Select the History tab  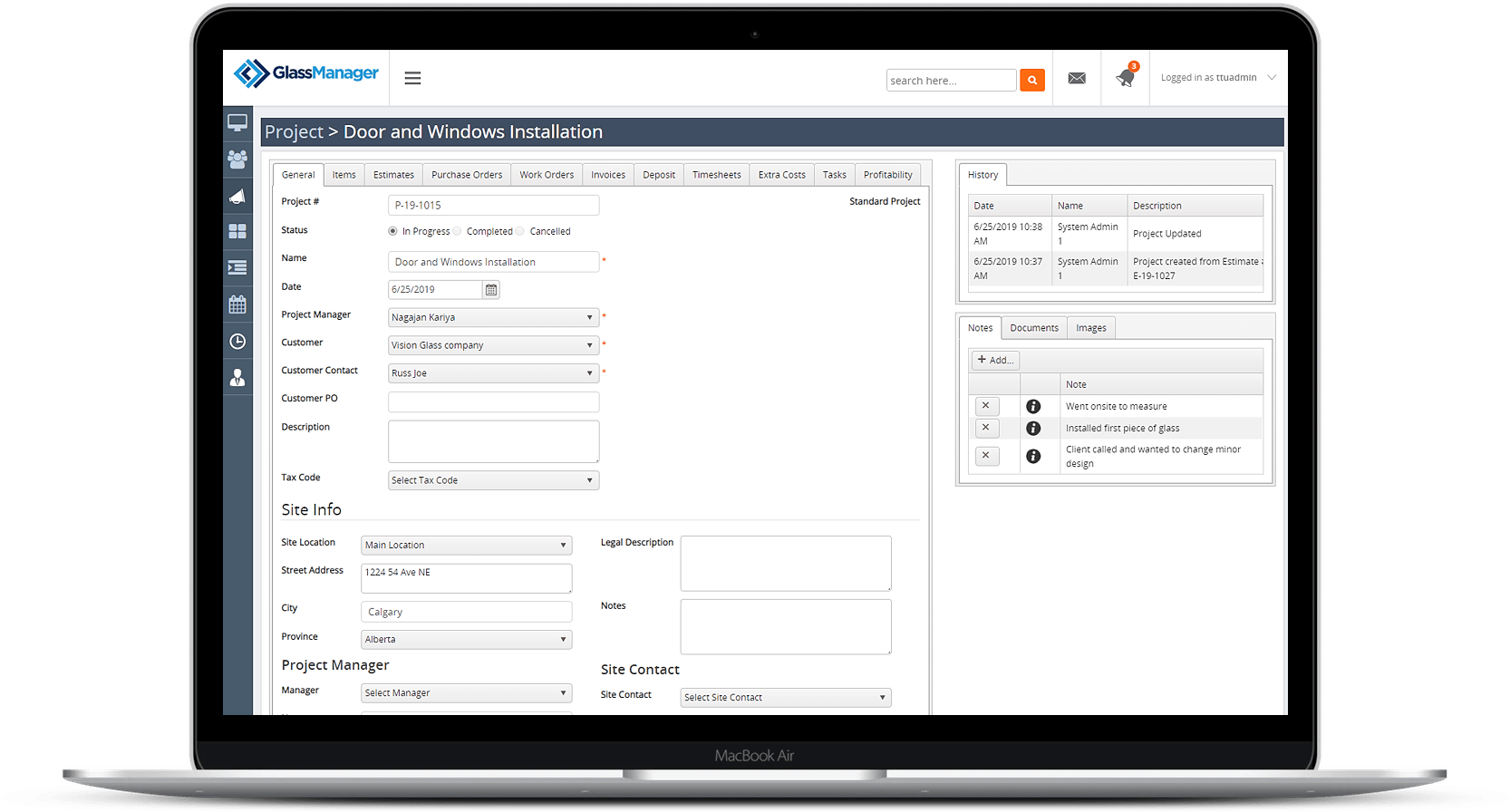[x=982, y=175]
